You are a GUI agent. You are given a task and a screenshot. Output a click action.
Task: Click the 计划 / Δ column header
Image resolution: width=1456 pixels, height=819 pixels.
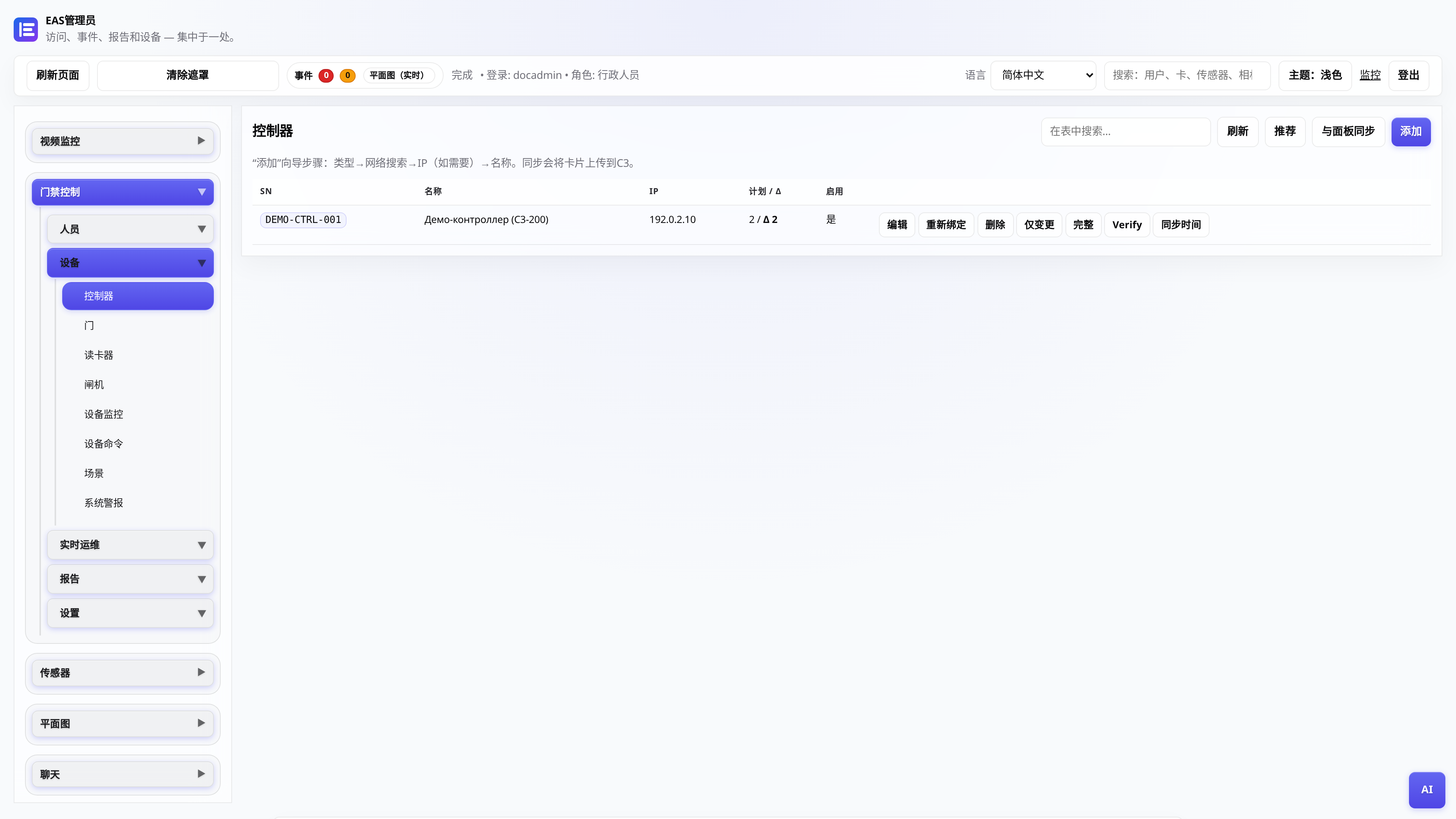click(x=765, y=191)
